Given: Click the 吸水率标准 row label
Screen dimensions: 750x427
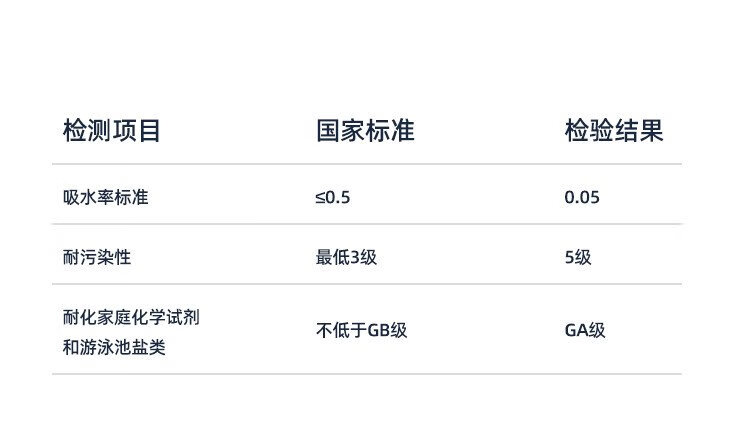Looking at the screenshot, I should tap(105, 197).
